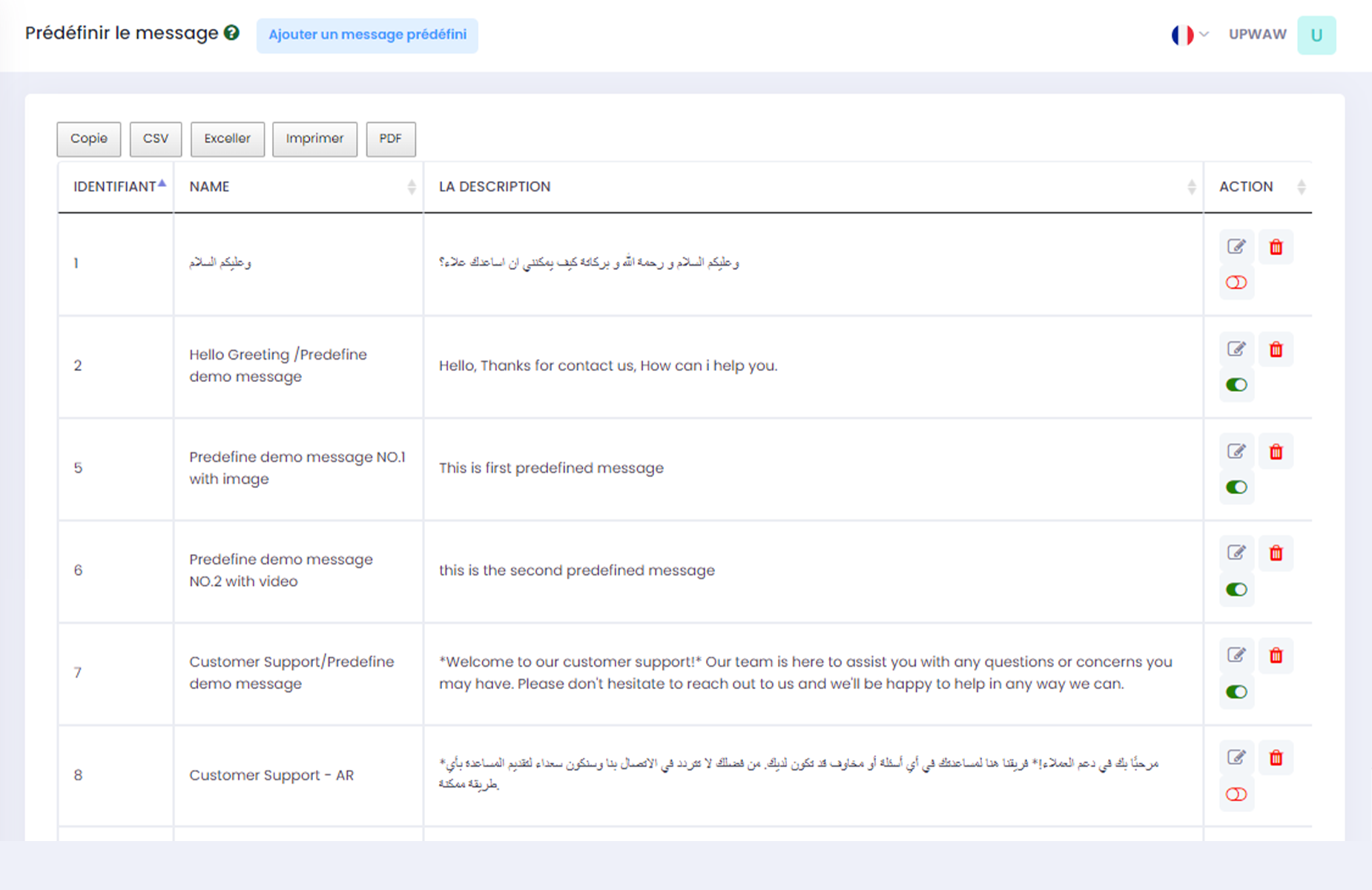
Task: Enable the toggle for message ID 1
Action: click(1236, 283)
